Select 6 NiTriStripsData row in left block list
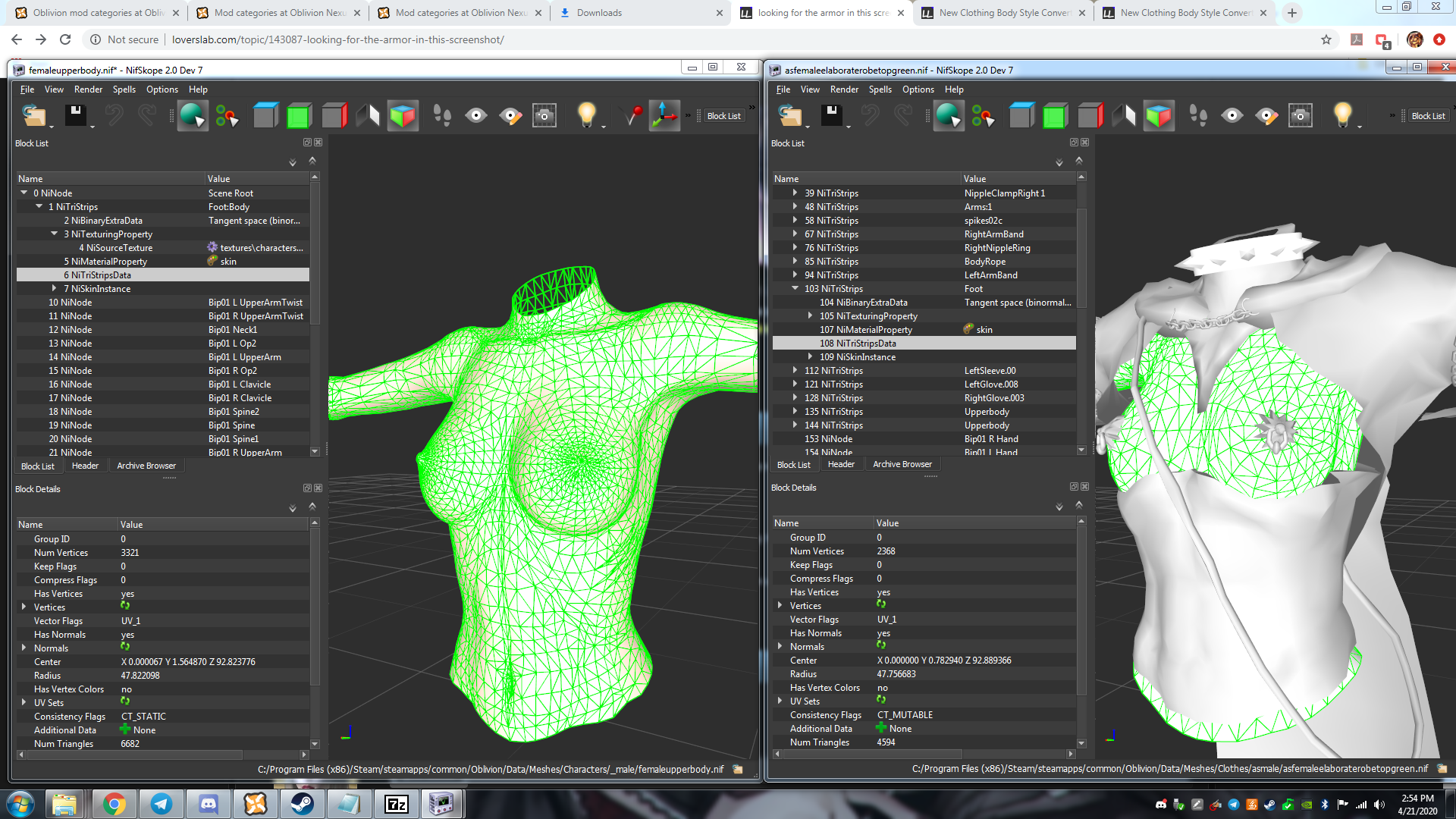 point(162,275)
